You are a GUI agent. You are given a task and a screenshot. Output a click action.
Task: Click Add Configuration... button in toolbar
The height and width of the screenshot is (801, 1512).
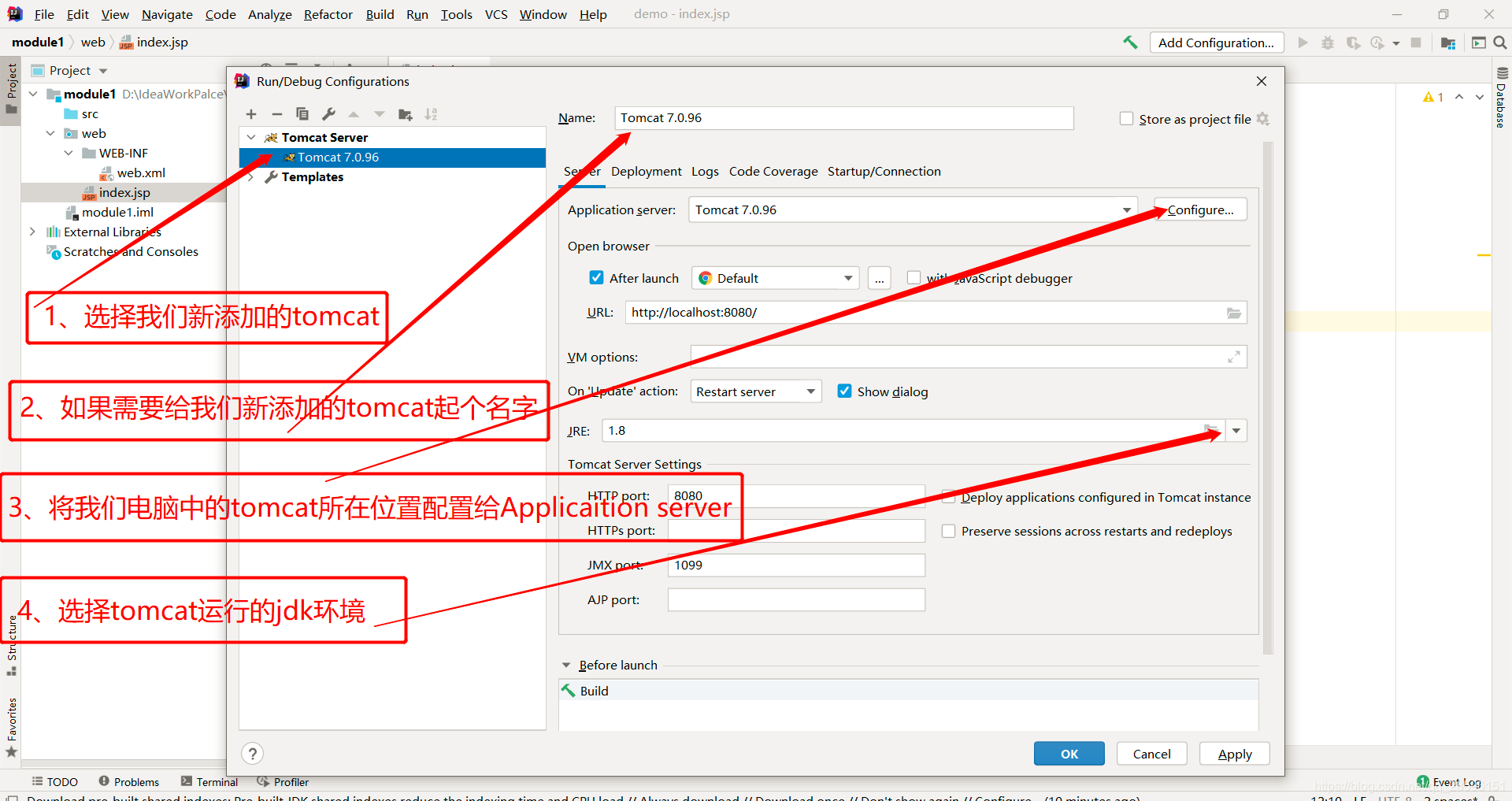click(1217, 43)
